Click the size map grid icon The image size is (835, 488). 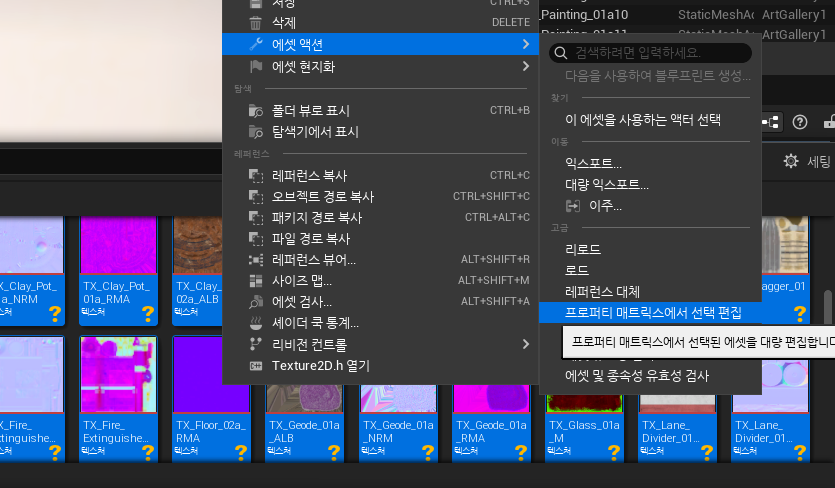click(256, 281)
